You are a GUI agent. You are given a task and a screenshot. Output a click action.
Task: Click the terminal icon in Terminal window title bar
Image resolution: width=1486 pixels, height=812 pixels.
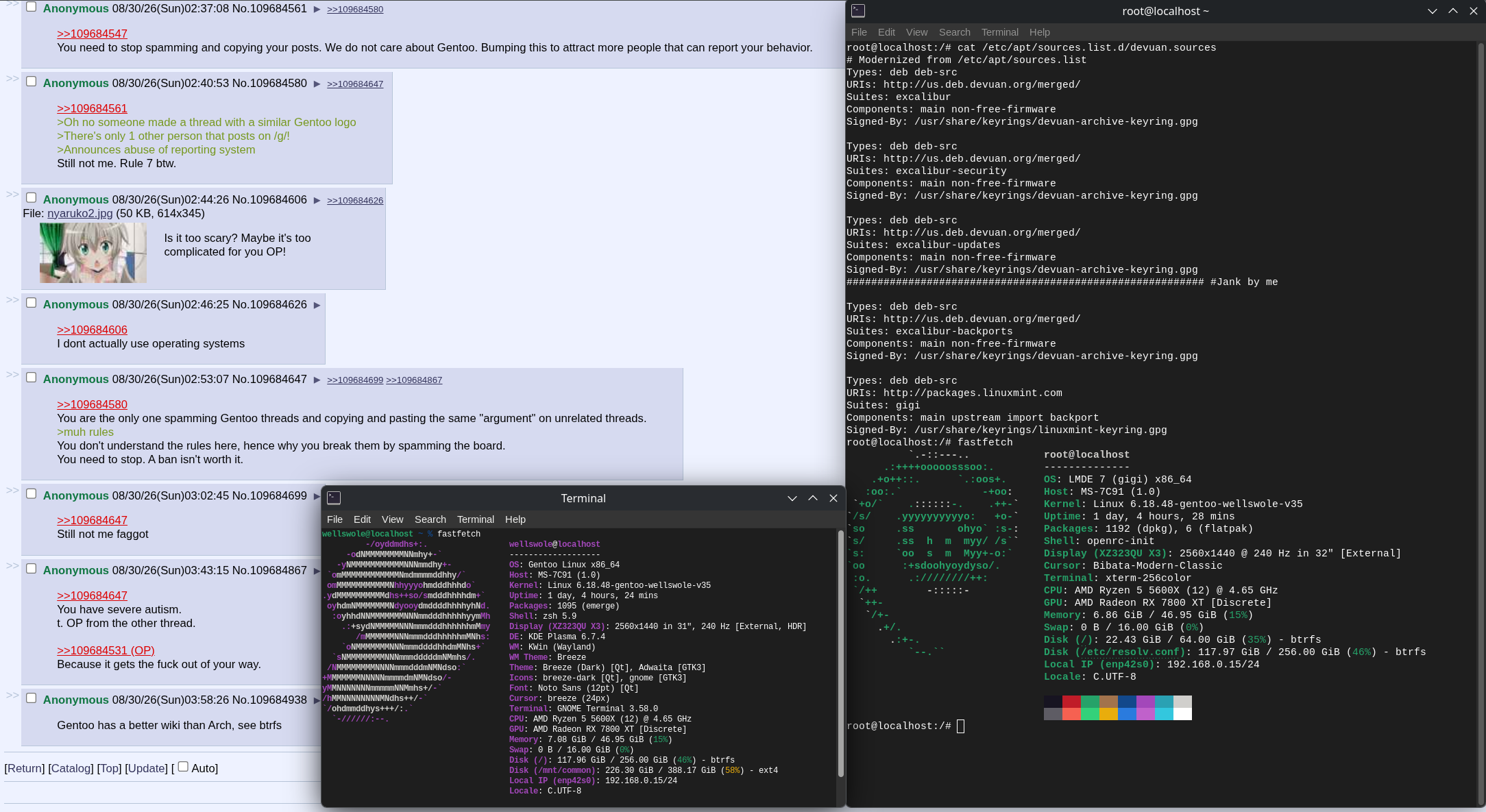334,498
